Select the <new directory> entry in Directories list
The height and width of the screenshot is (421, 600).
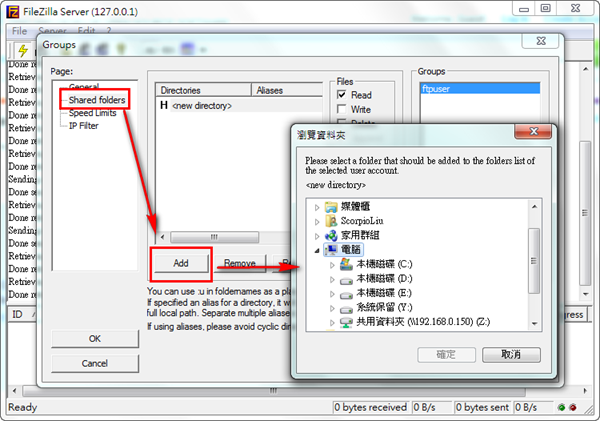tap(202, 106)
